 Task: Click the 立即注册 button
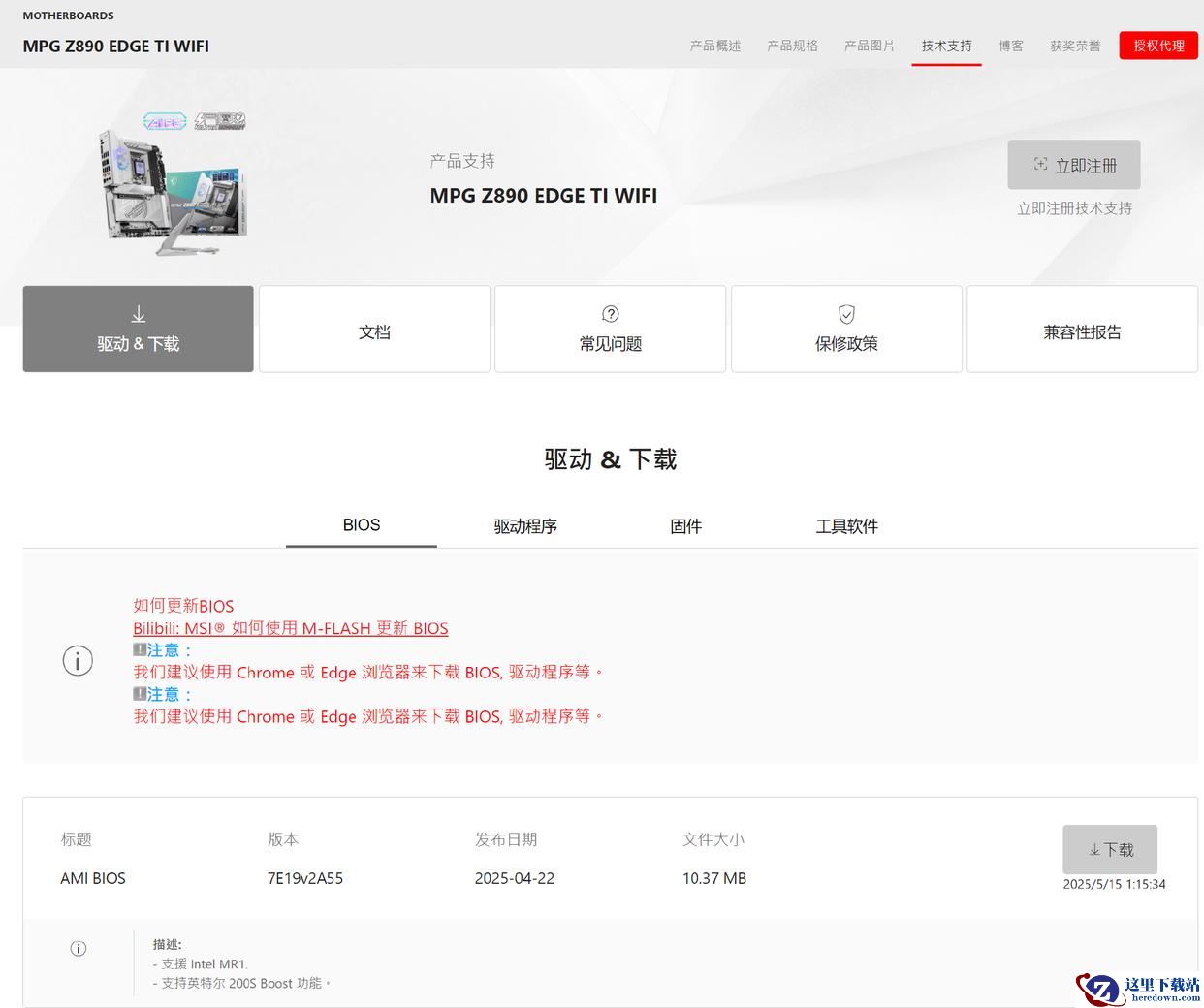coord(1074,165)
